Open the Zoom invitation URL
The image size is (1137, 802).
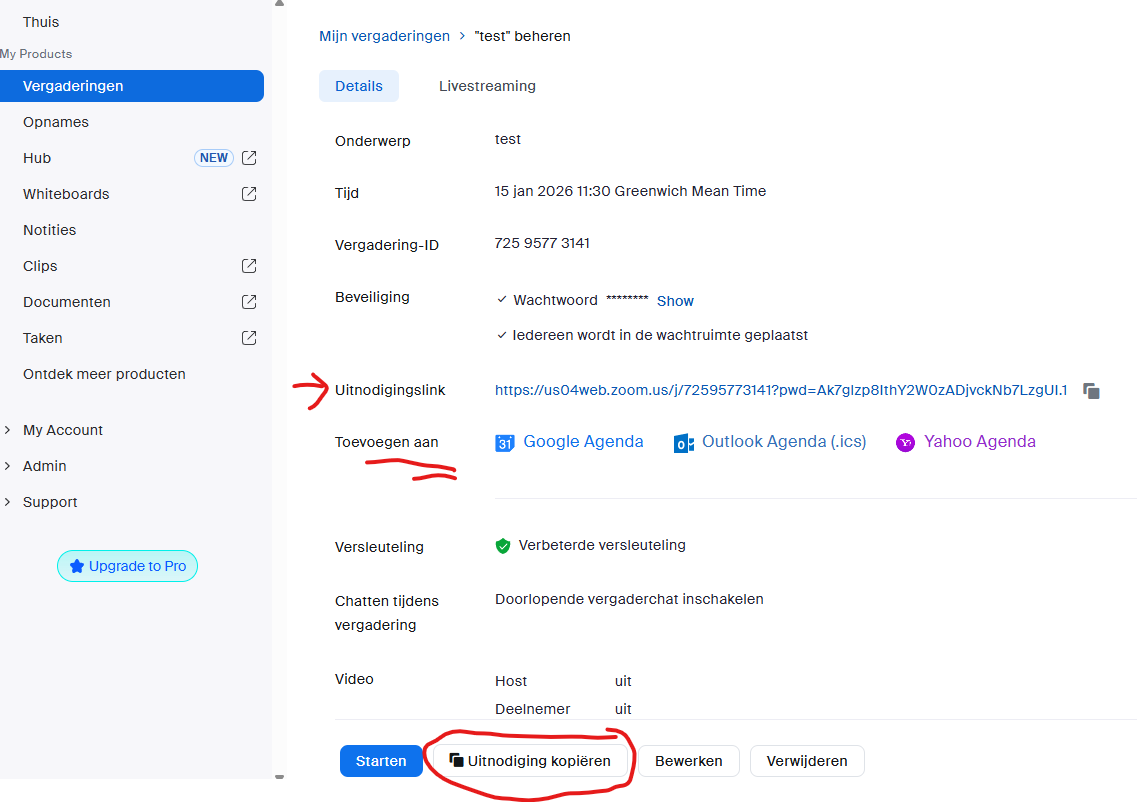[780, 390]
